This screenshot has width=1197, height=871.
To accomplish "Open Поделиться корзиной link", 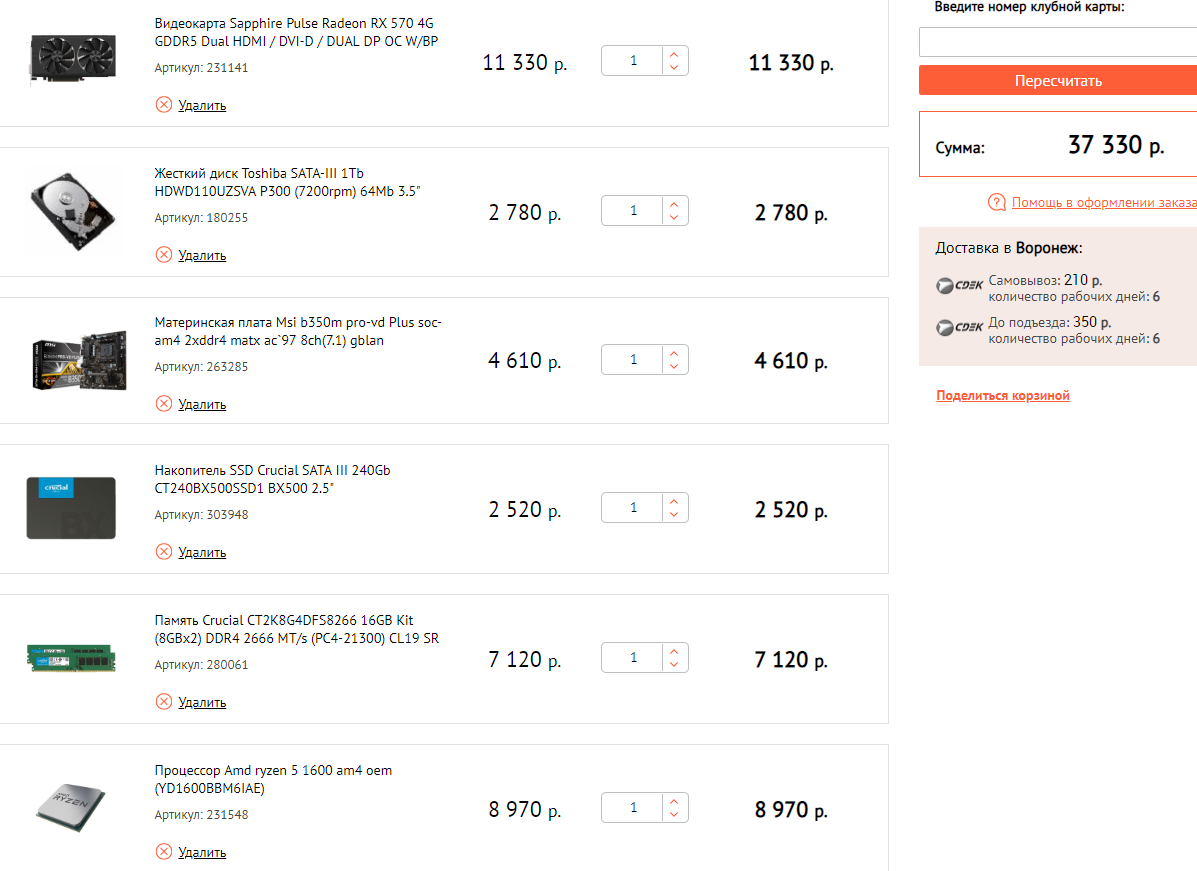I will point(1003,396).
